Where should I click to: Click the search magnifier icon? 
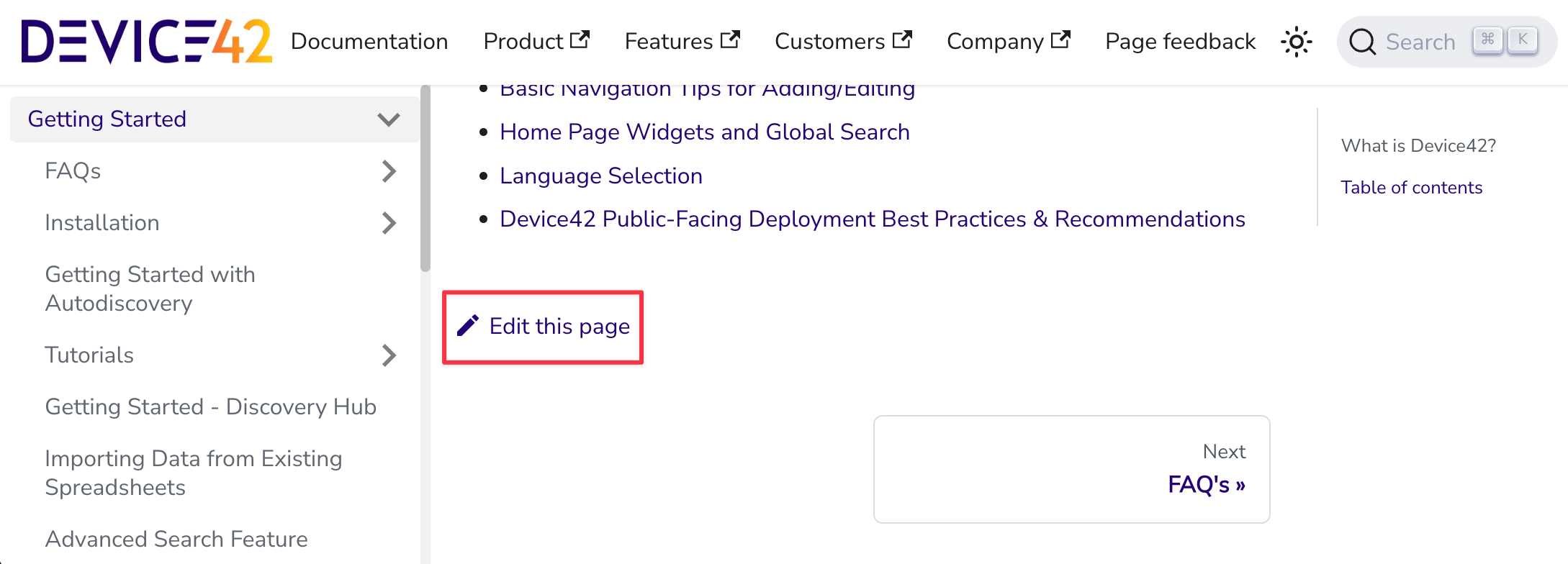(1362, 42)
